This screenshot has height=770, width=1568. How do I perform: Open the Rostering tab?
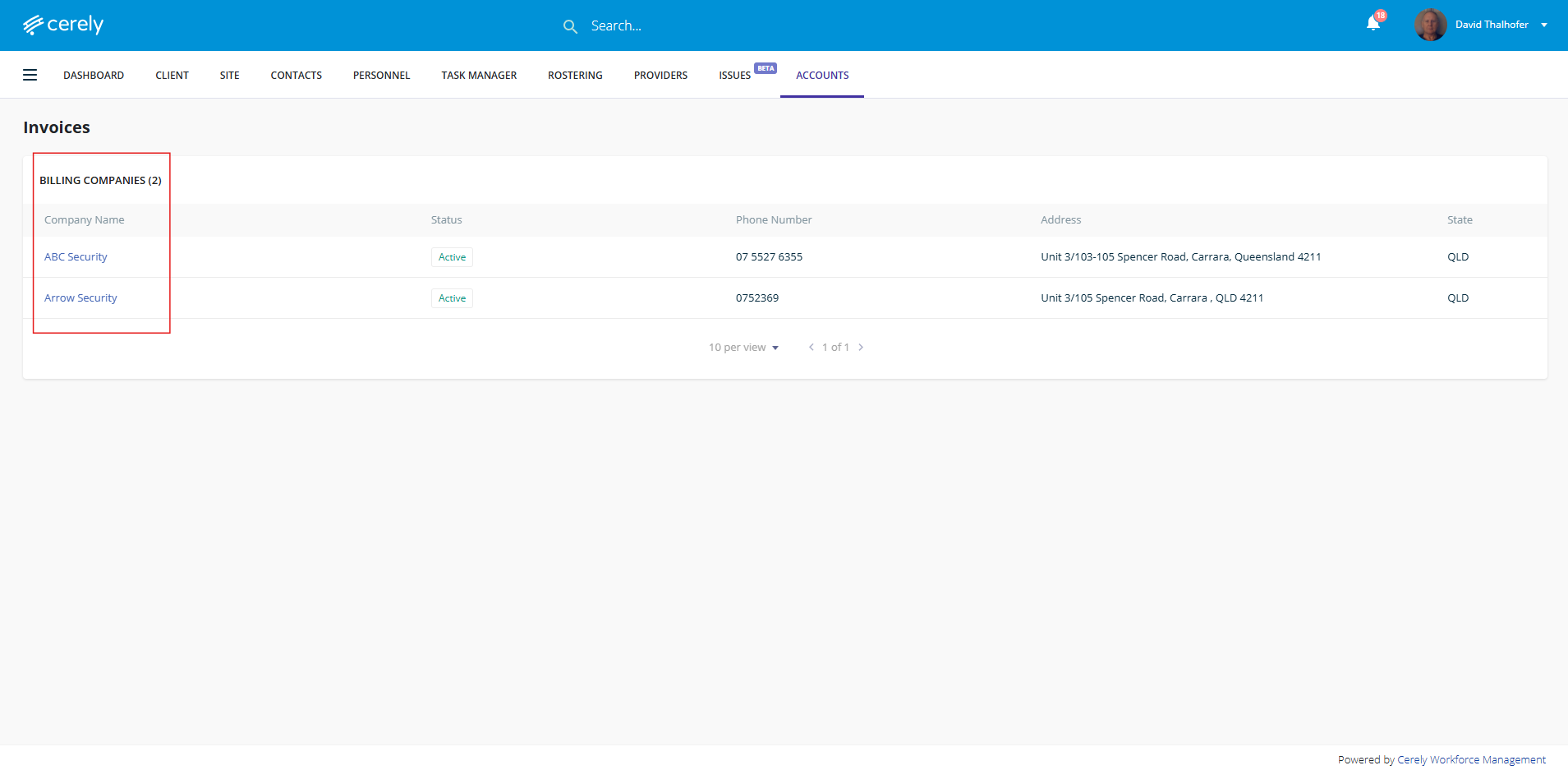click(x=575, y=75)
